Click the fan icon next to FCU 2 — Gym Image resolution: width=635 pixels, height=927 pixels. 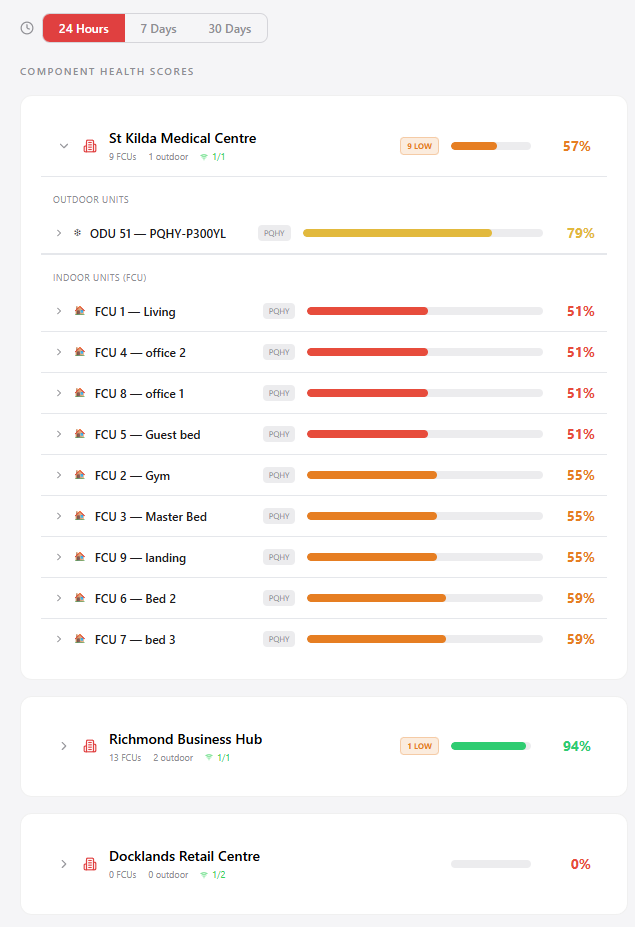(80, 475)
